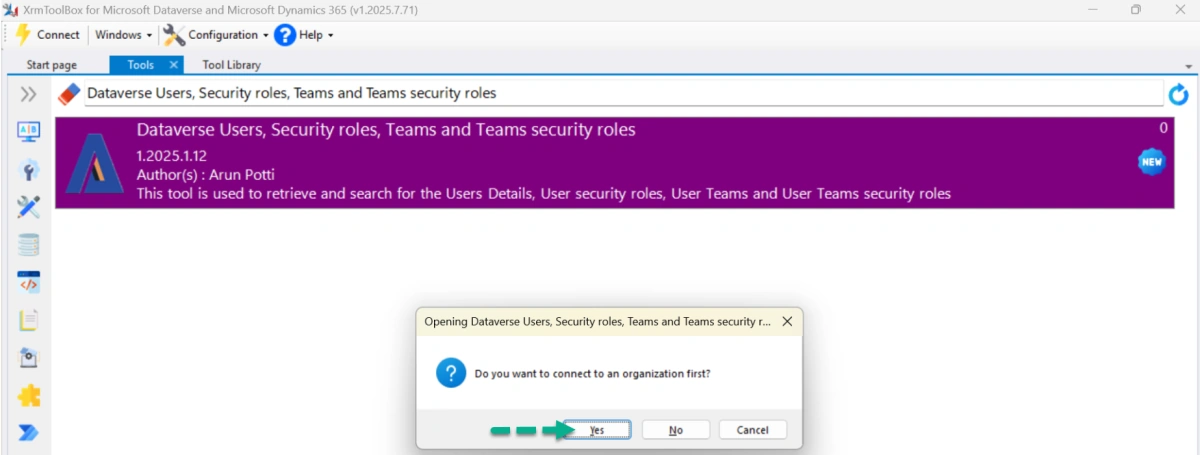Select the blue Power Automate sidebar icon
The image size is (1200, 455).
pos(28,433)
